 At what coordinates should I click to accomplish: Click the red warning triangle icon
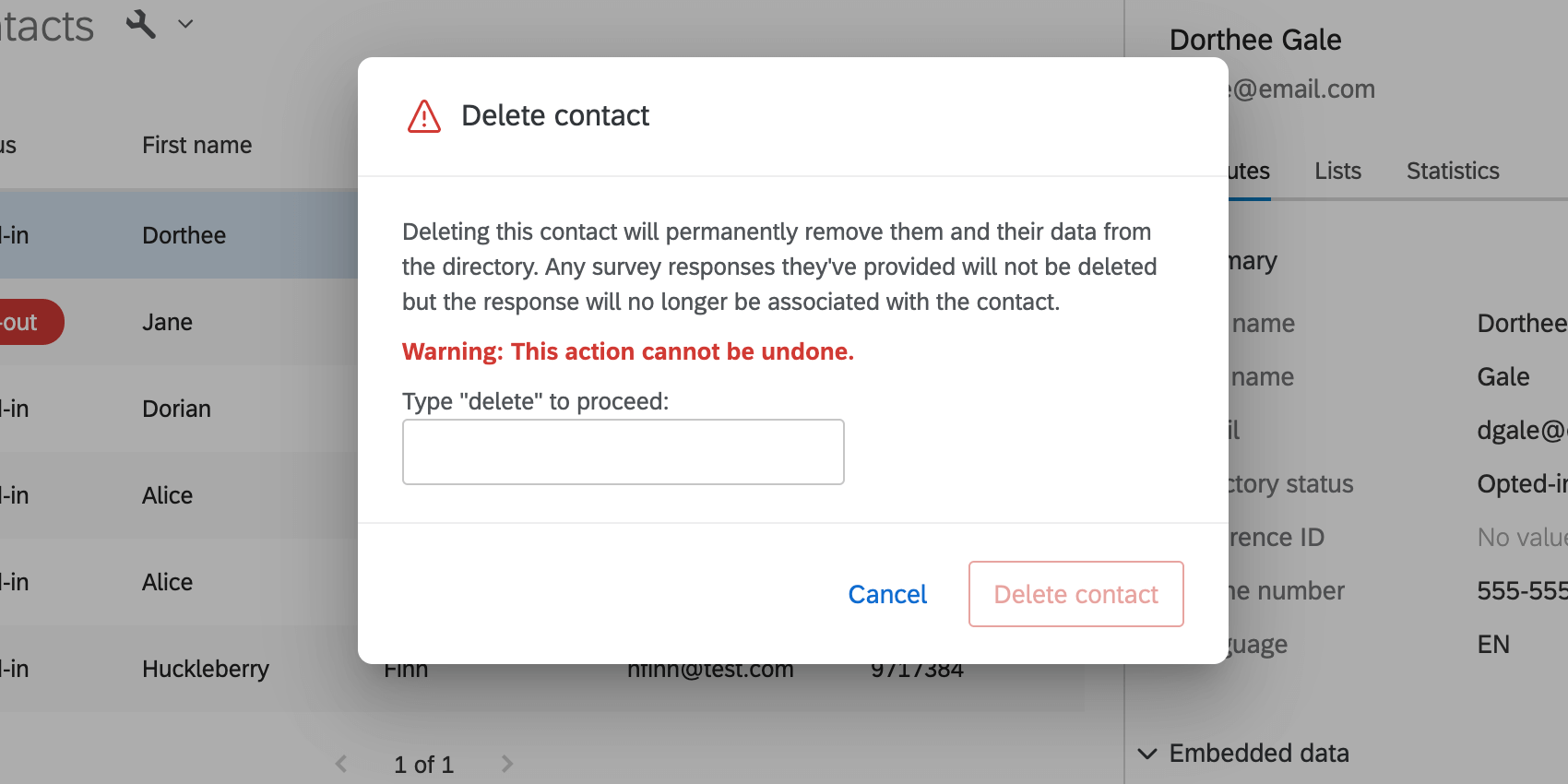tap(422, 116)
